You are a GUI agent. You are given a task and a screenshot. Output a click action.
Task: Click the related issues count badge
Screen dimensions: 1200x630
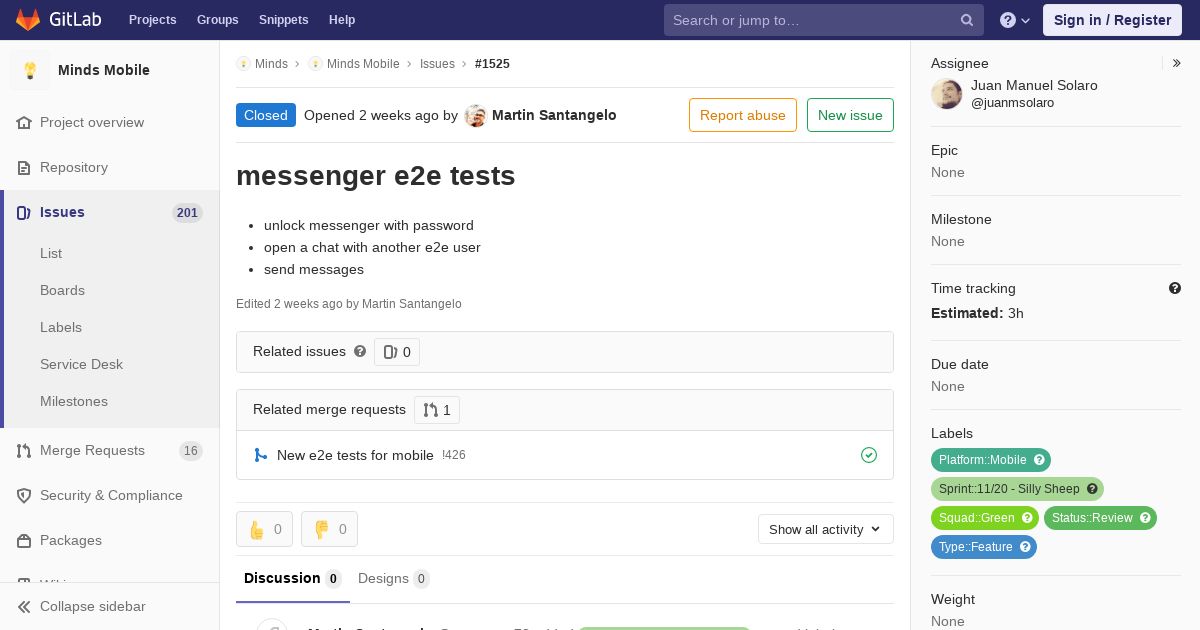tap(397, 352)
